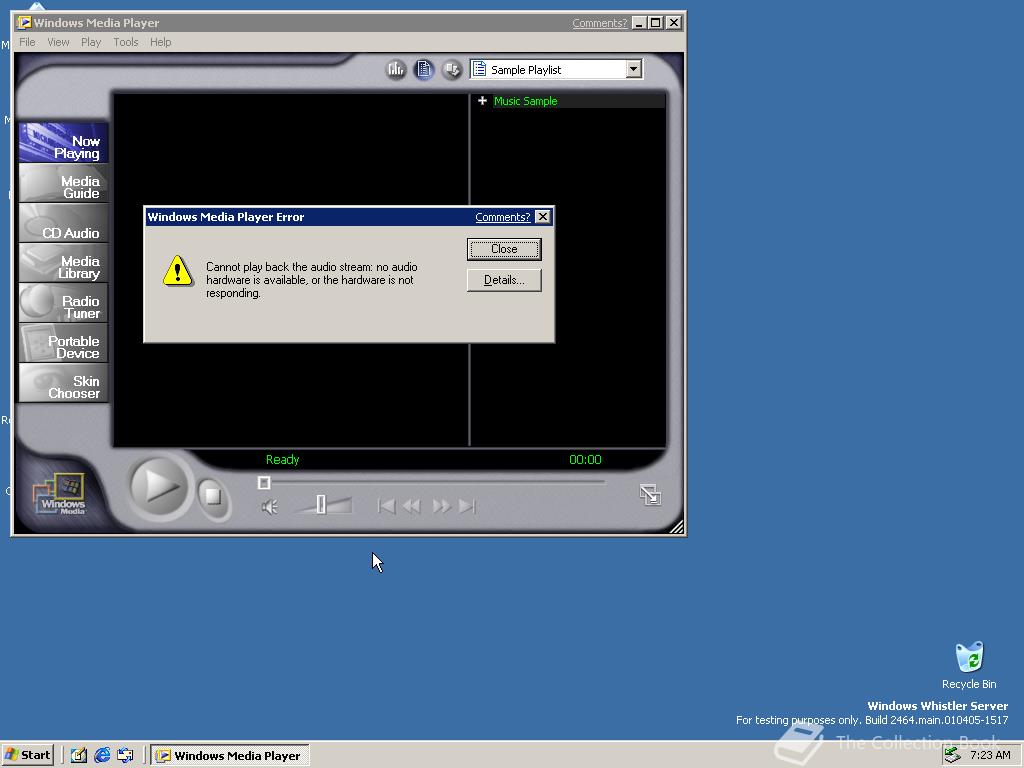Click the Ready status text
Viewport: 1024px width, 768px height.
(282, 460)
